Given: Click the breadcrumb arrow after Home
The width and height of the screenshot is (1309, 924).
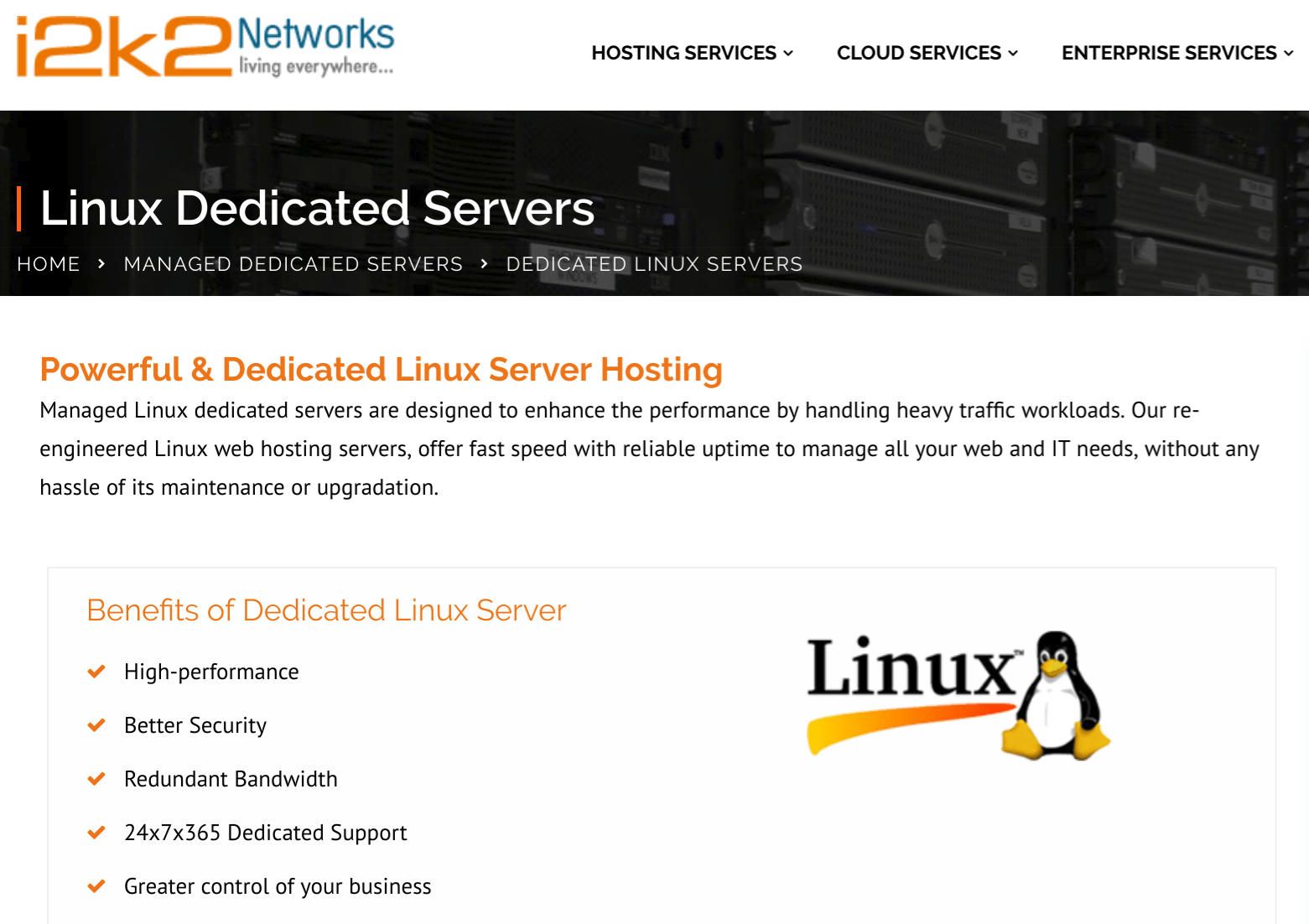Looking at the screenshot, I should coord(101,263).
